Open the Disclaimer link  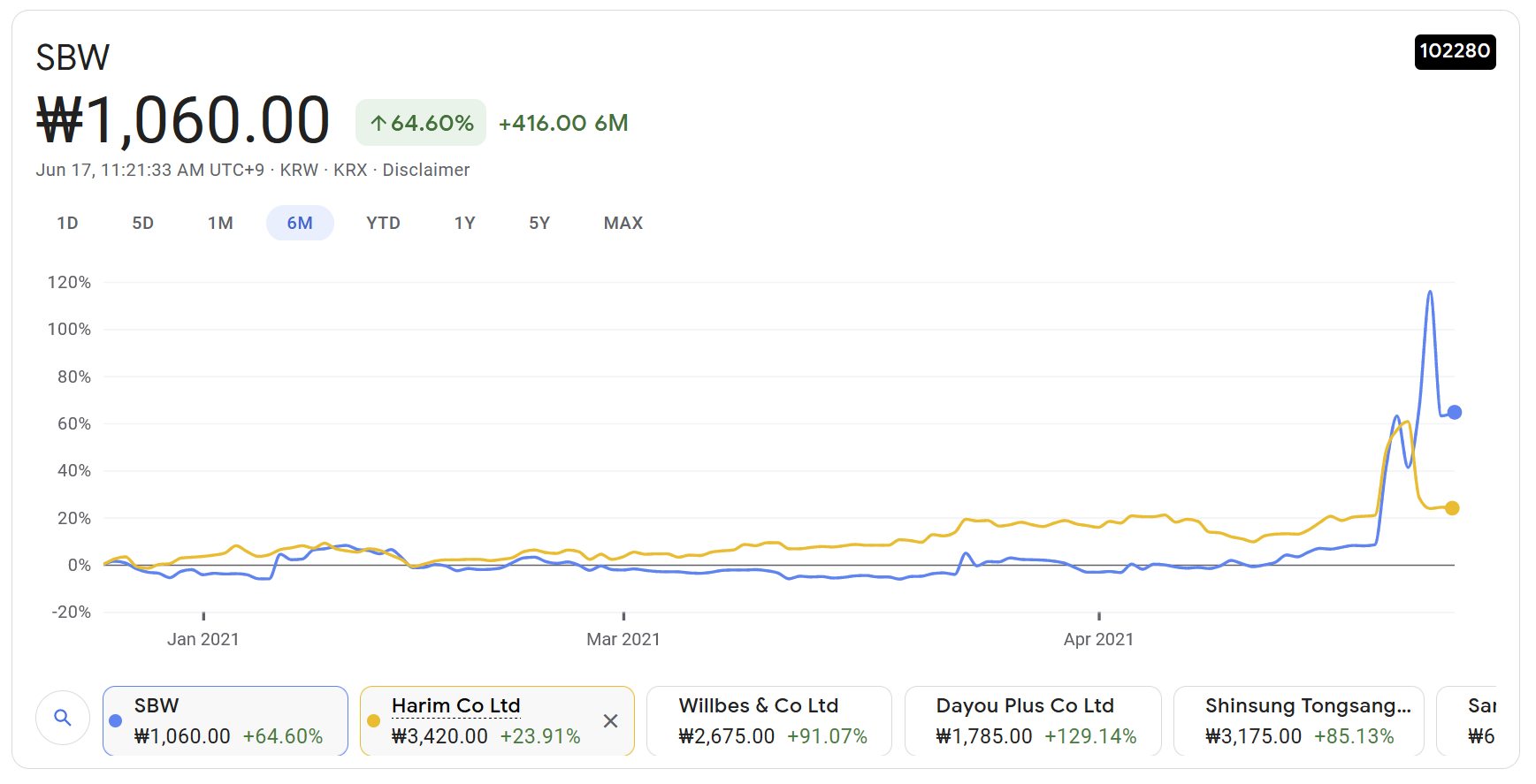coord(425,170)
